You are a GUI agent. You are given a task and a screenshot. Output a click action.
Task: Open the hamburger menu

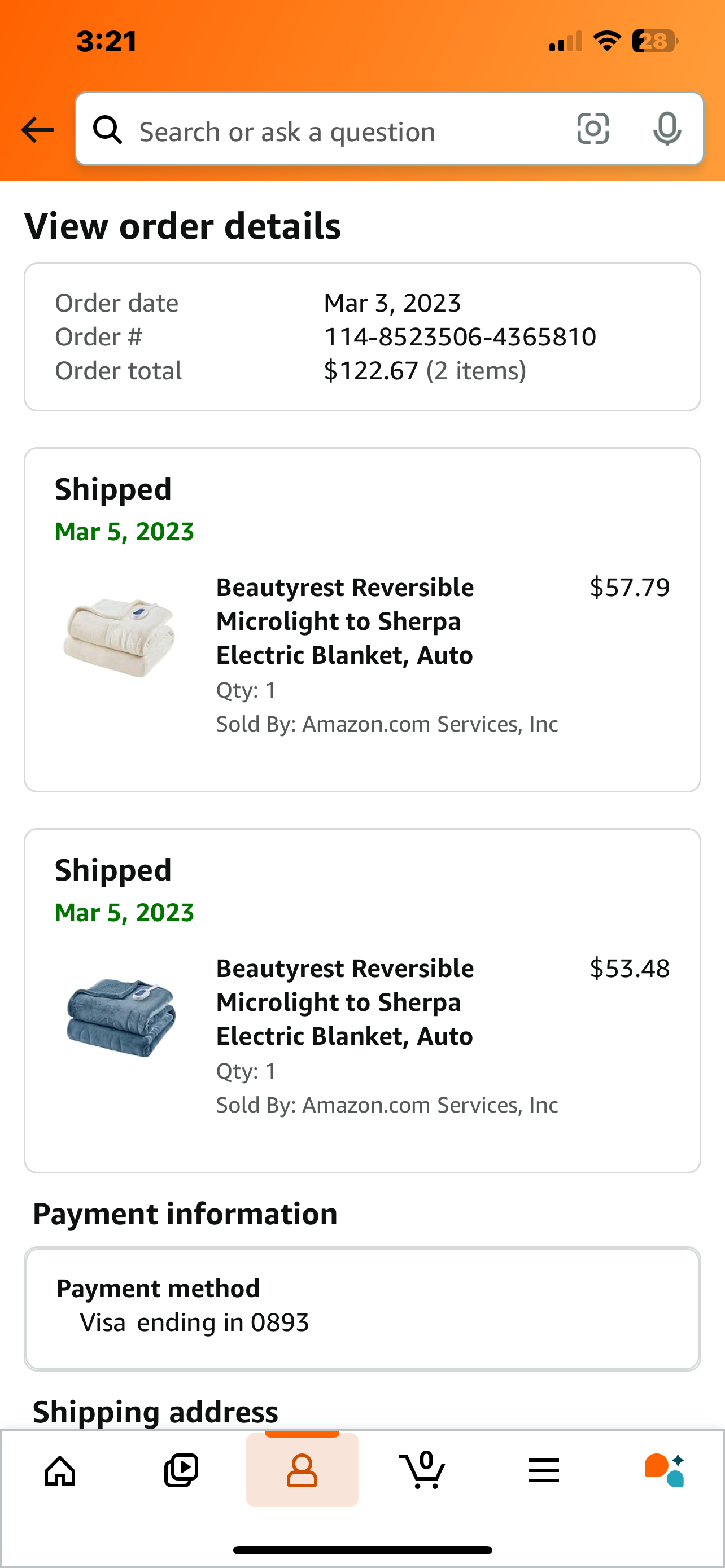click(544, 1470)
